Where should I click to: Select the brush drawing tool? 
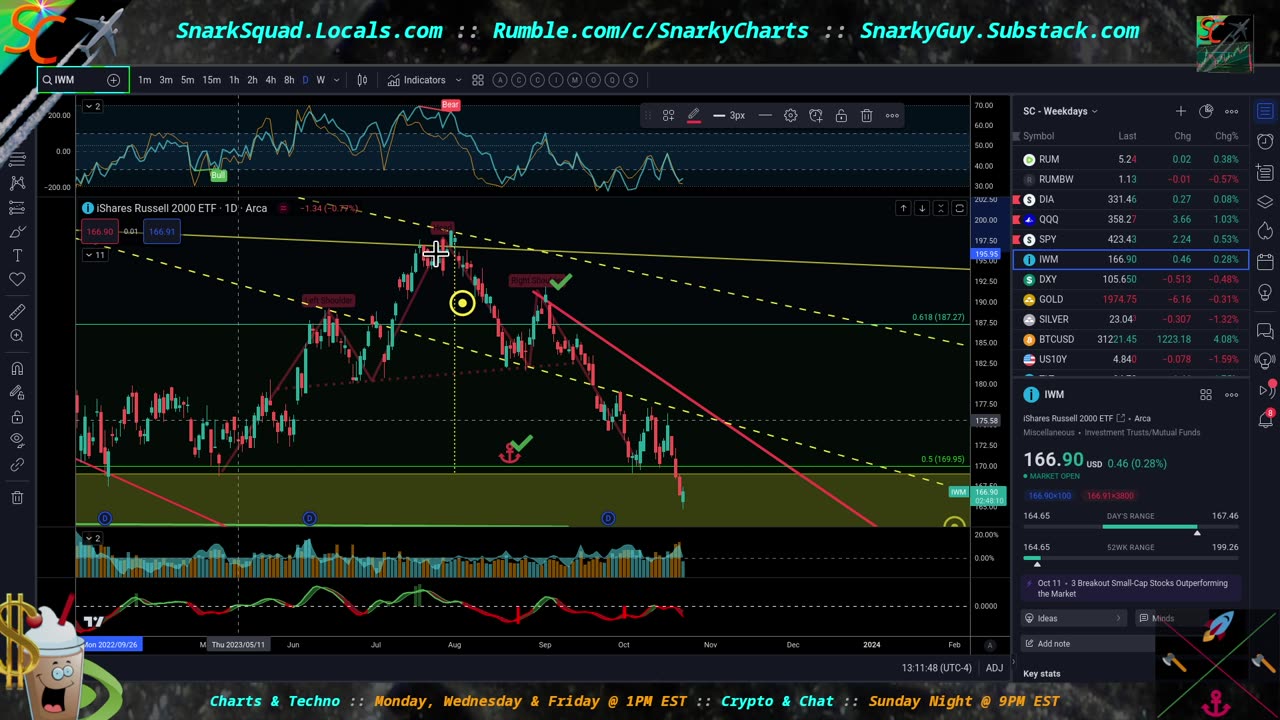[x=17, y=231]
